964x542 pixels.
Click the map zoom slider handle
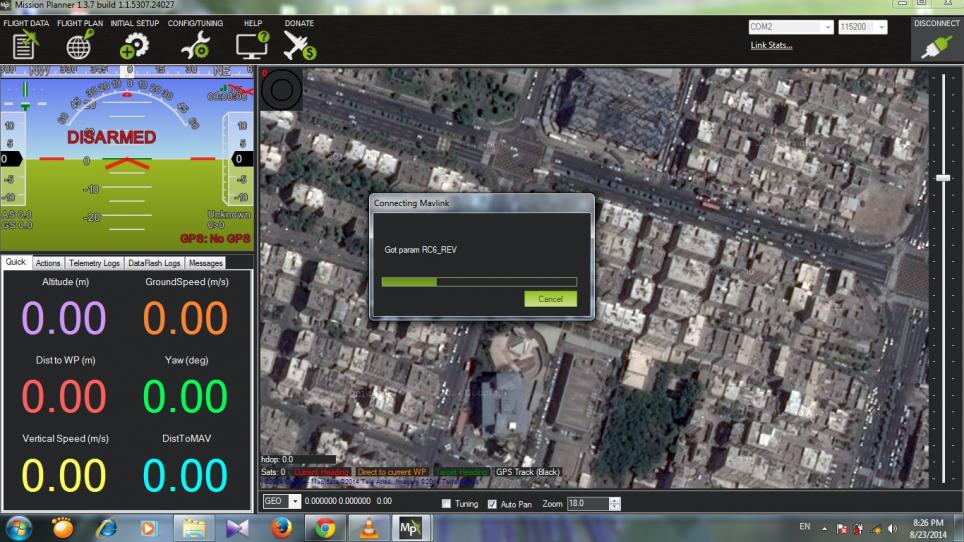[x=943, y=177]
